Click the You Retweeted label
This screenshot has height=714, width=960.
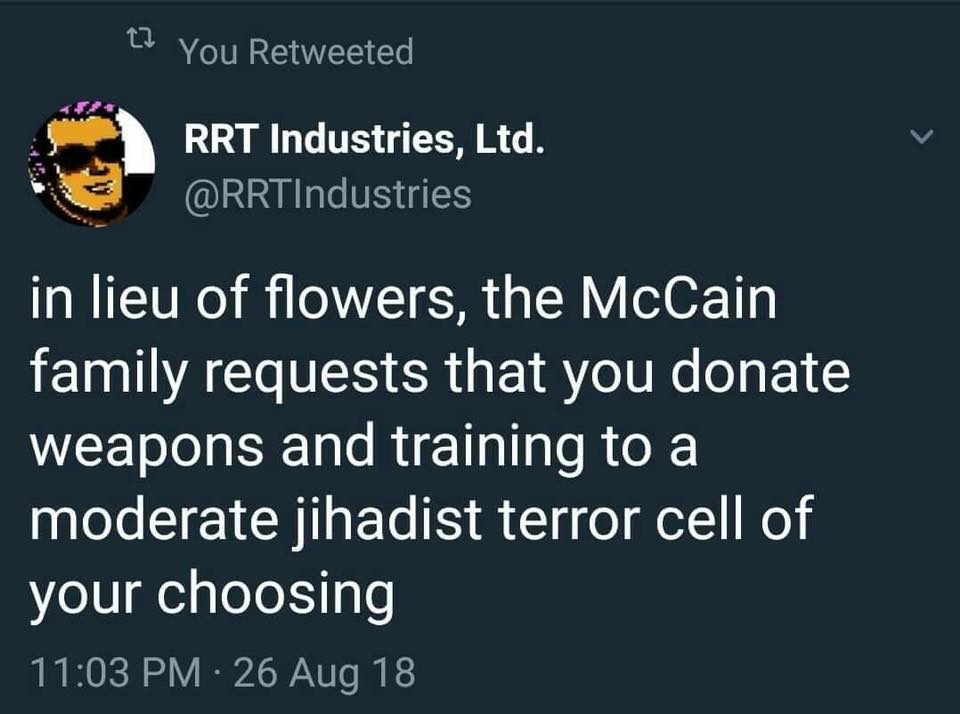point(297,51)
